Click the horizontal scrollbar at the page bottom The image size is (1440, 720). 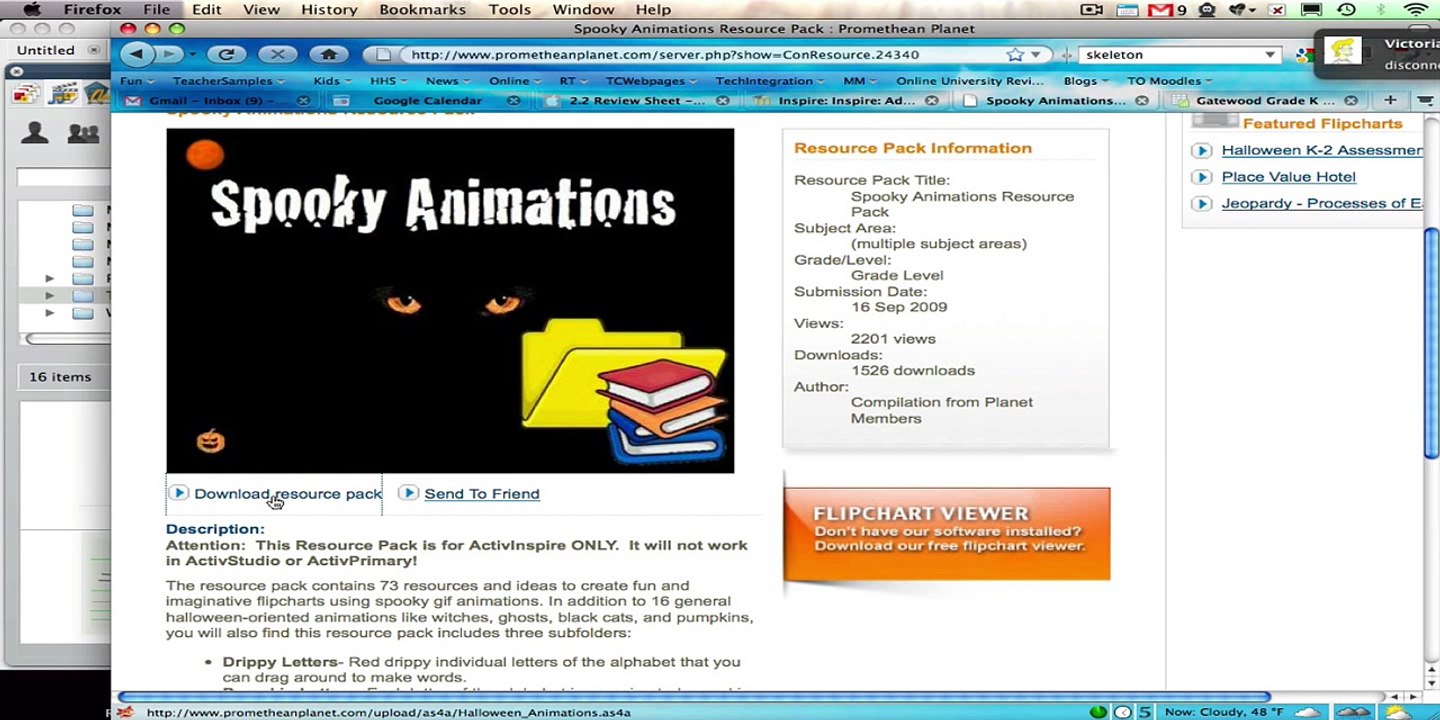694,696
